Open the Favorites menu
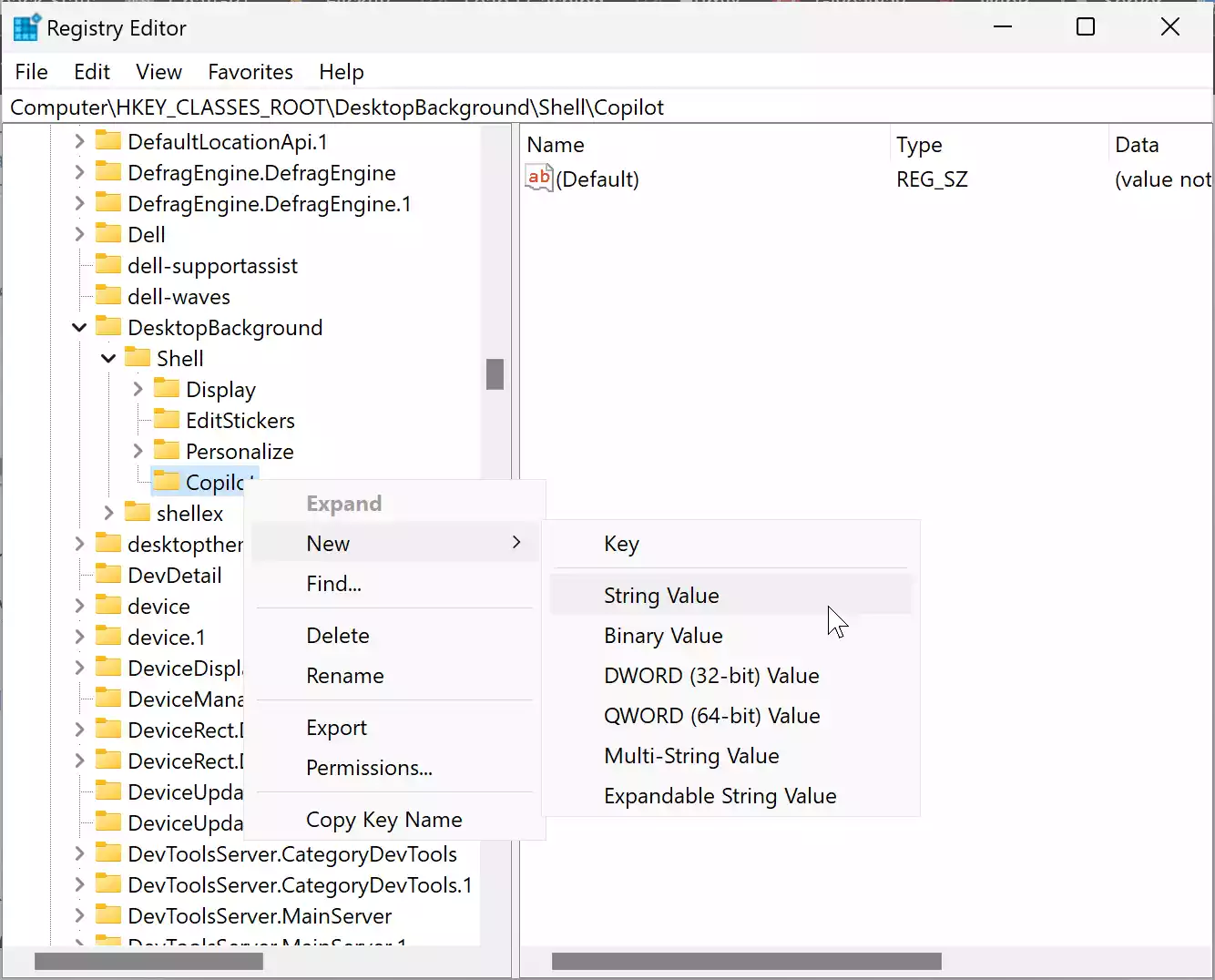 click(250, 72)
